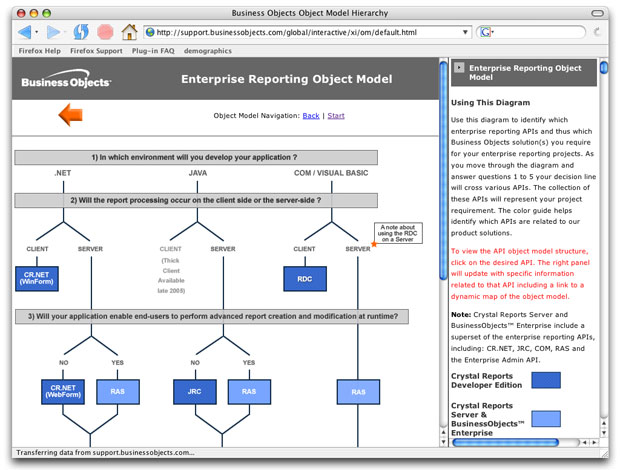Image resolution: width=620 pixels, height=470 pixels.
Task: Click the Google search engine icon
Action: coord(485,32)
